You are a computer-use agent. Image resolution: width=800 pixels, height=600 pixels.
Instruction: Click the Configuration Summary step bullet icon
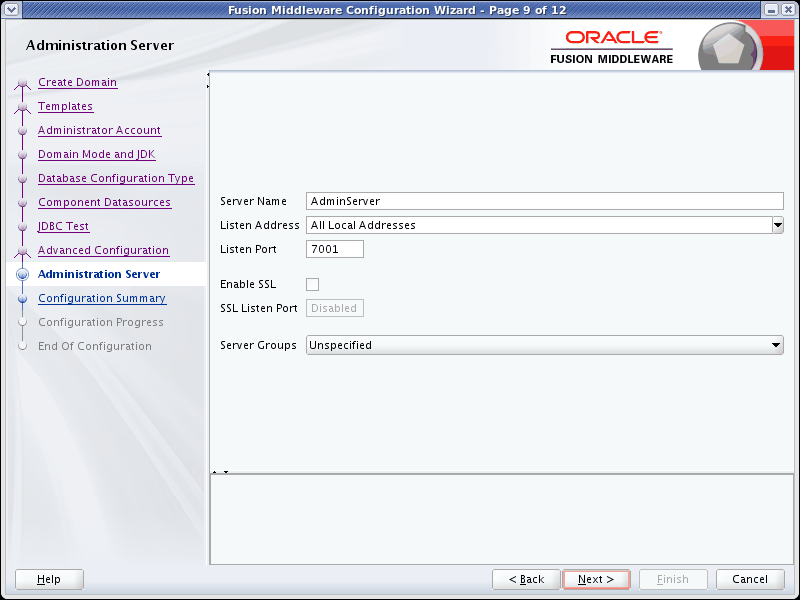coord(22,298)
